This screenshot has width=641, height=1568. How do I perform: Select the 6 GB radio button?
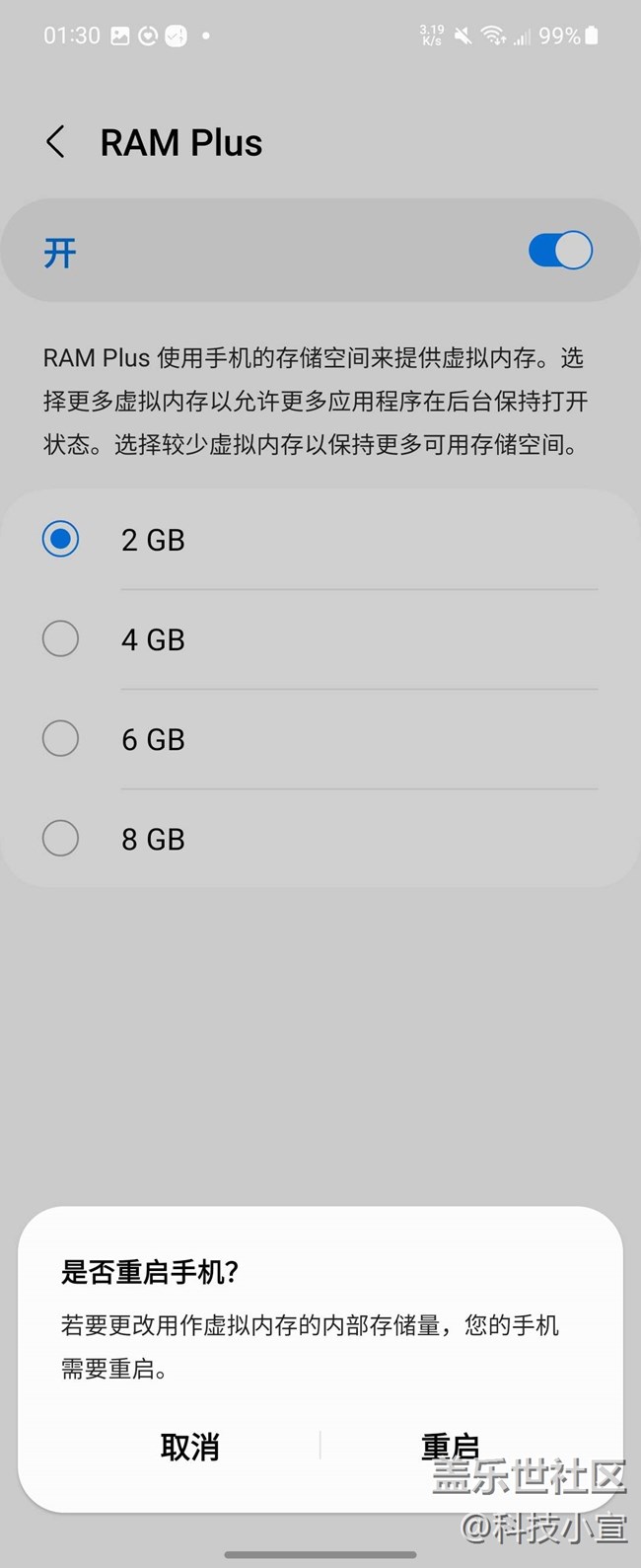(x=61, y=739)
